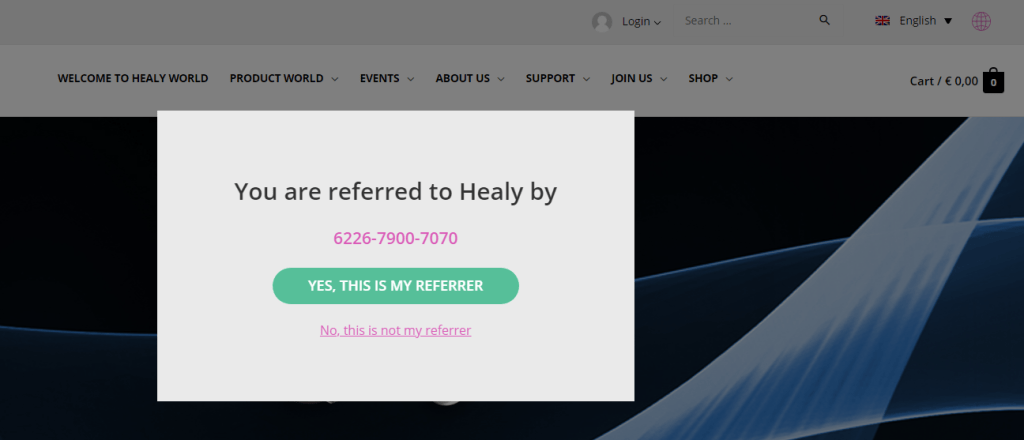
Task: Confirm with Yes, this is my referrer
Action: tap(395, 286)
